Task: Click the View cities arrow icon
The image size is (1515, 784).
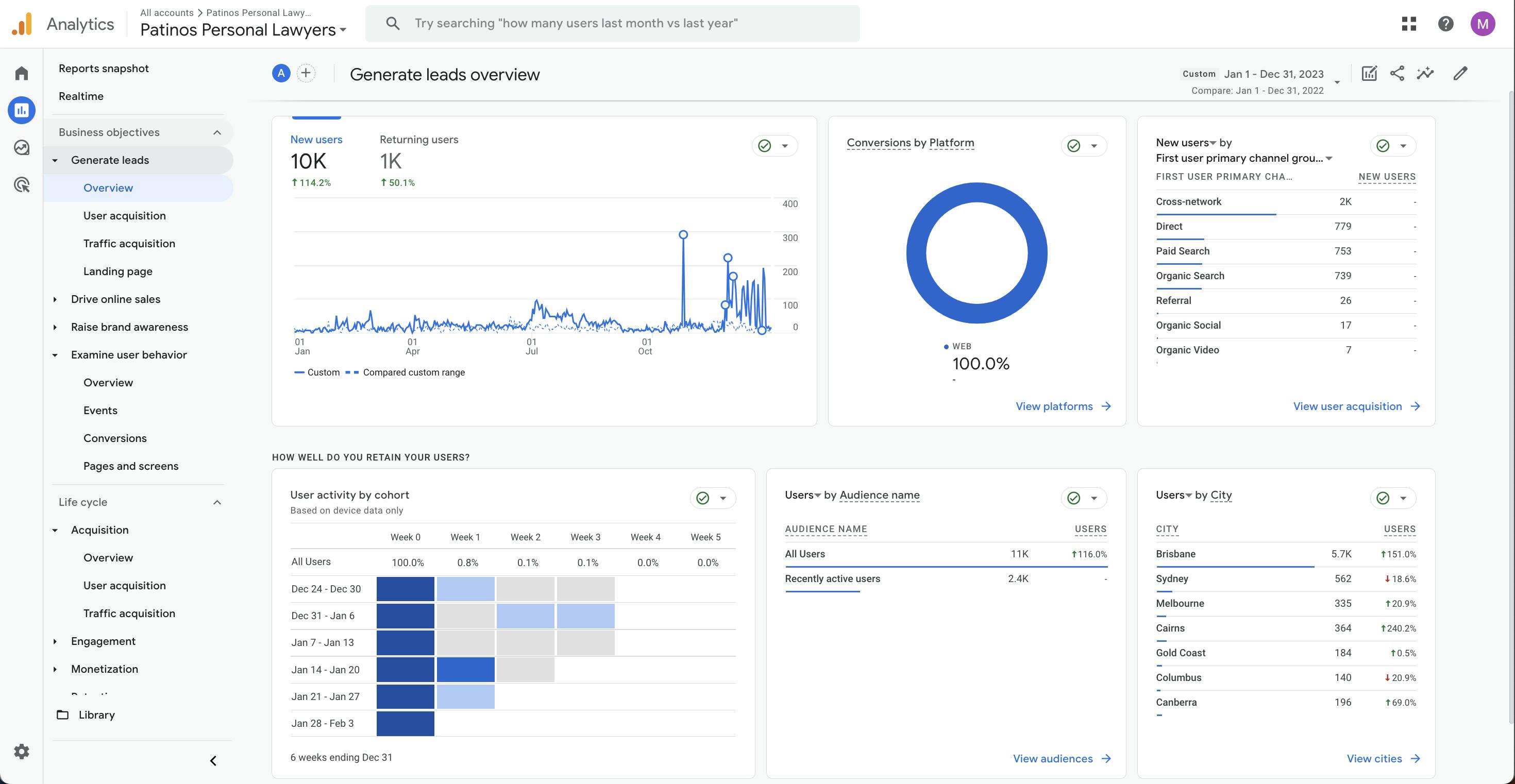Action: [x=1416, y=759]
